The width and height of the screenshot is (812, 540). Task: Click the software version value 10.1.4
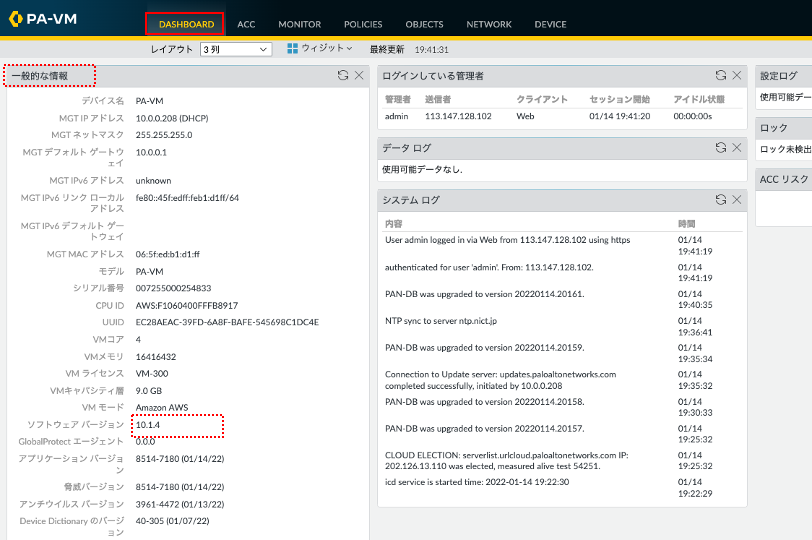tap(148, 425)
